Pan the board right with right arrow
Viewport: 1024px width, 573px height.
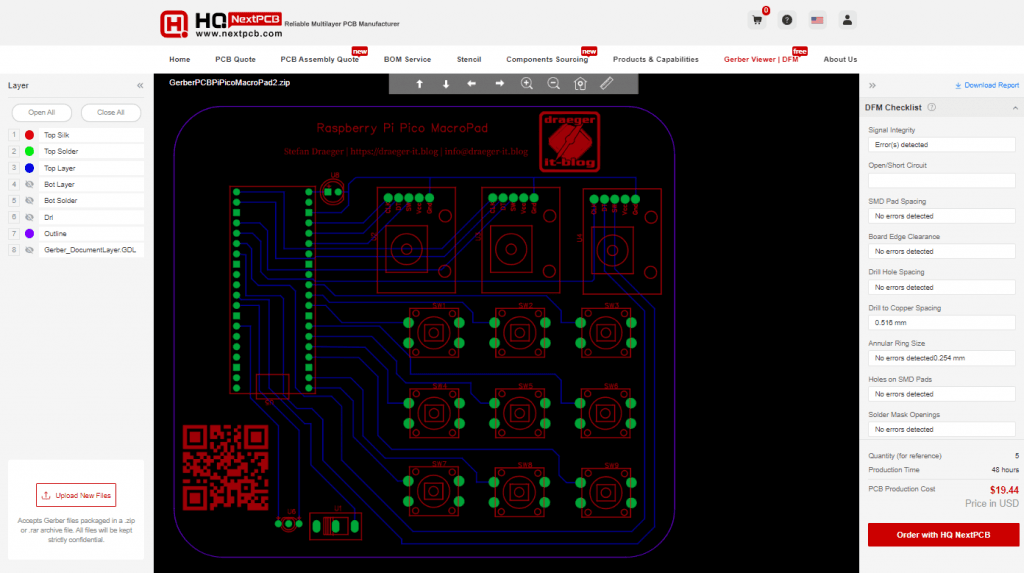tap(499, 84)
